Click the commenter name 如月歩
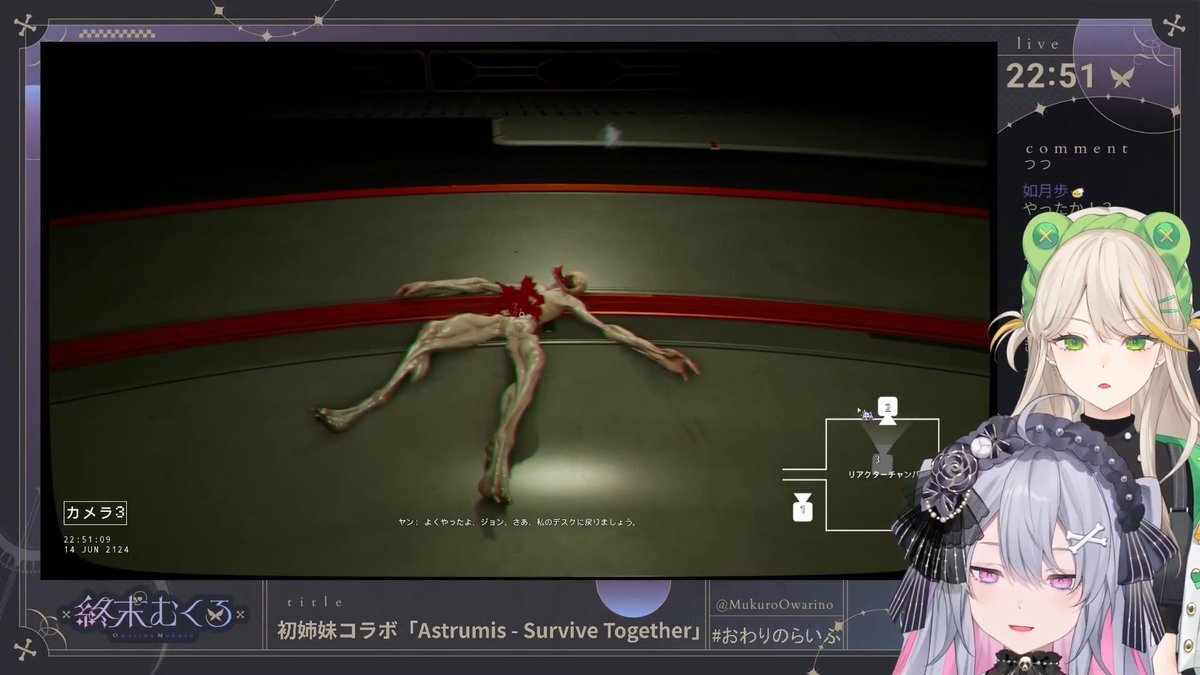The height and width of the screenshot is (675, 1200). 1046,191
